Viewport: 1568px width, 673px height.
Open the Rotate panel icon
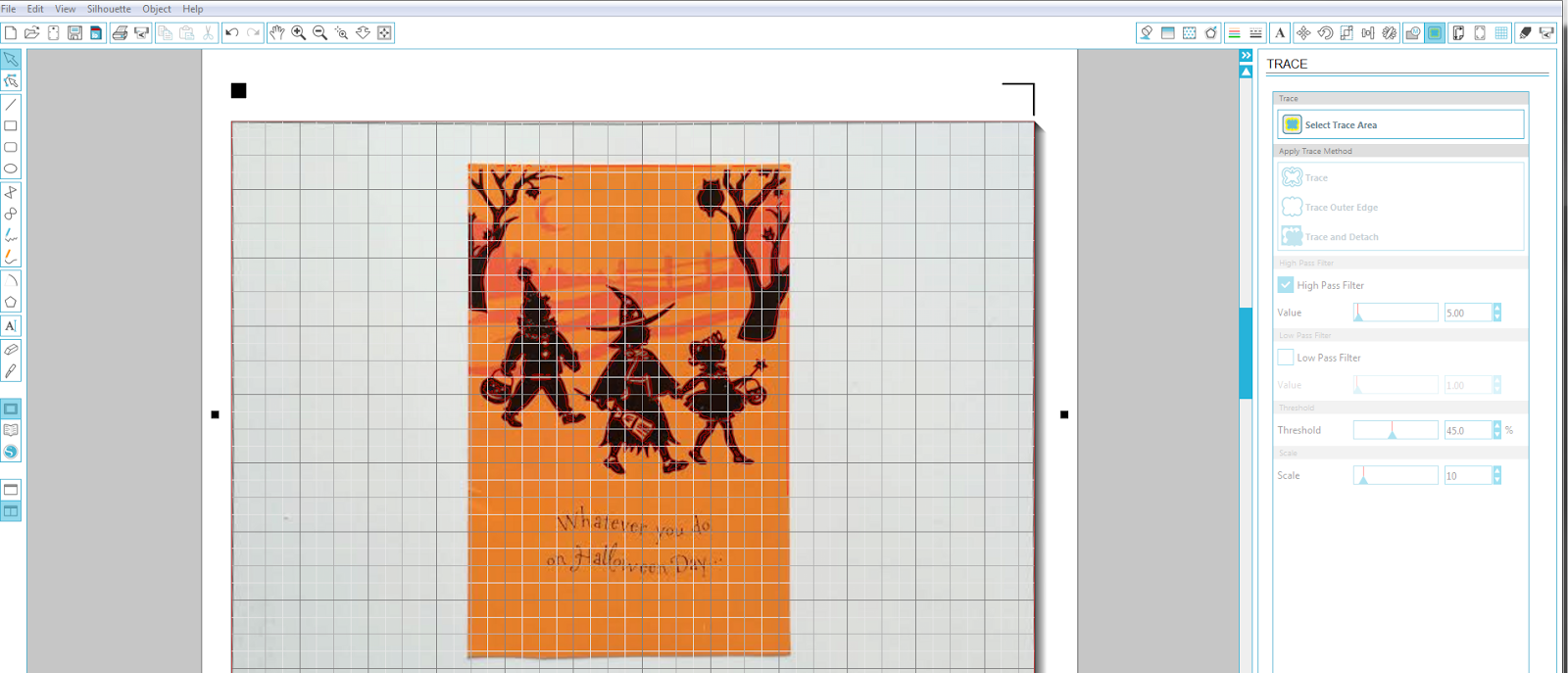(1325, 33)
